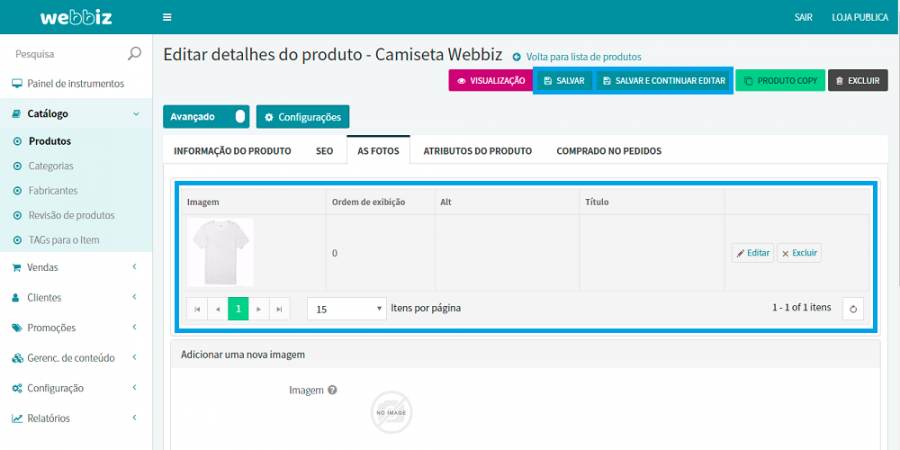Go to the next page arrow in pager
The image size is (900, 450).
click(259, 309)
